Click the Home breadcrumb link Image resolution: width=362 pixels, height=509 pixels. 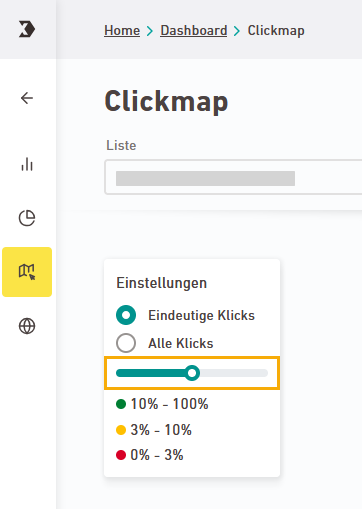coord(122,30)
